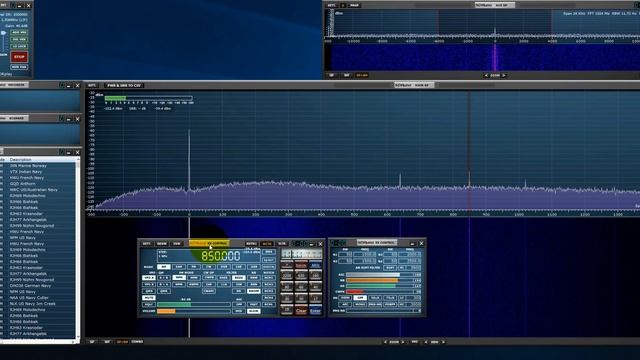Click ADD VRX in the main panel

pyautogui.click(x=19, y=32)
